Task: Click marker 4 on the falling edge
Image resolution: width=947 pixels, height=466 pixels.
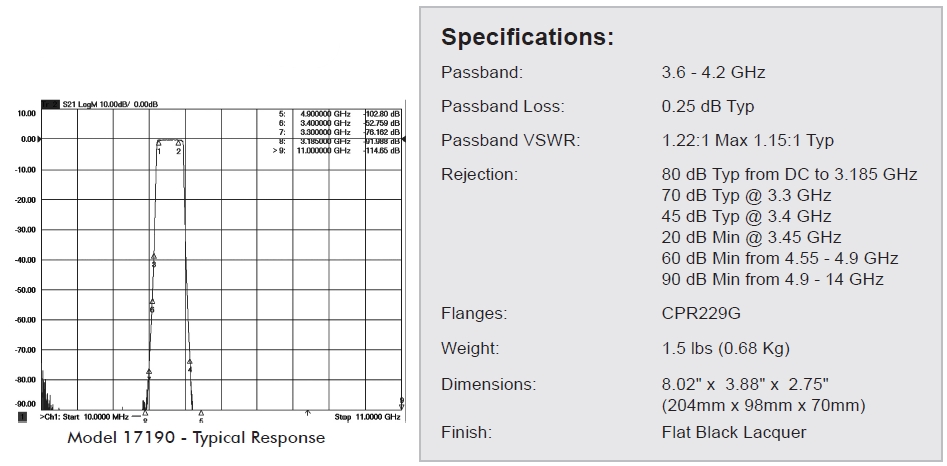Action: pyautogui.click(x=189, y=363)
